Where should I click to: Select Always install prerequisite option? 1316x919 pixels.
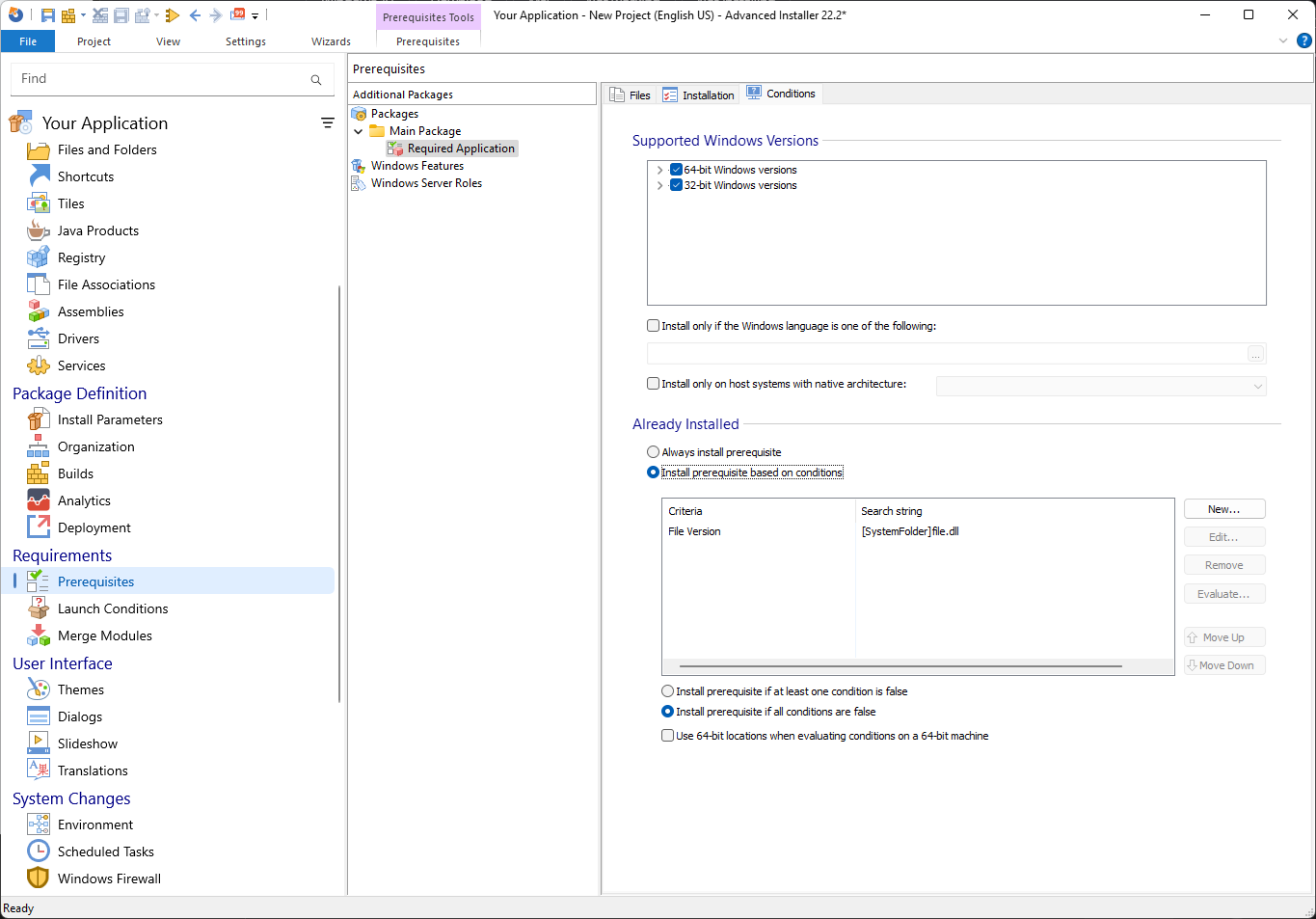(x=654, y=452)
